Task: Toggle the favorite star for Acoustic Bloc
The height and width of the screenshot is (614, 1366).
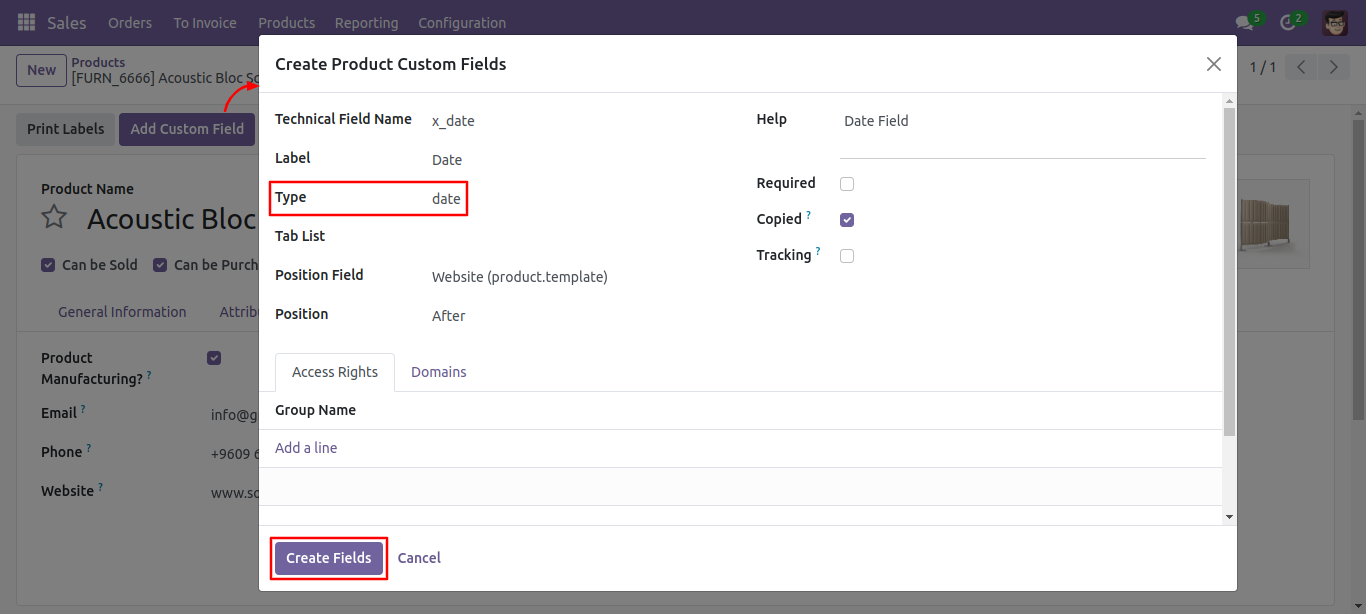Action: click(54, 217)
